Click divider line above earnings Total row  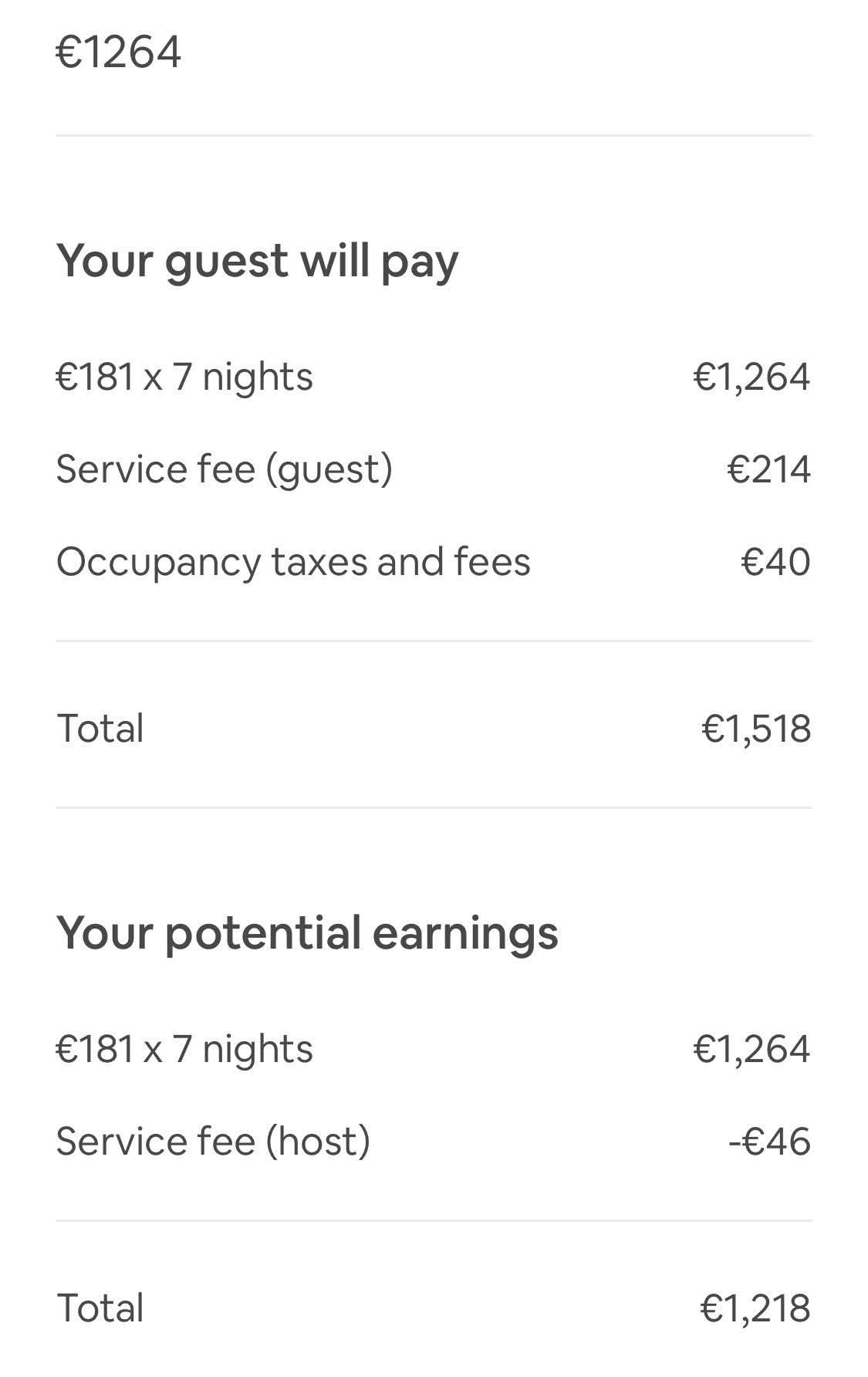point(434,1221)
